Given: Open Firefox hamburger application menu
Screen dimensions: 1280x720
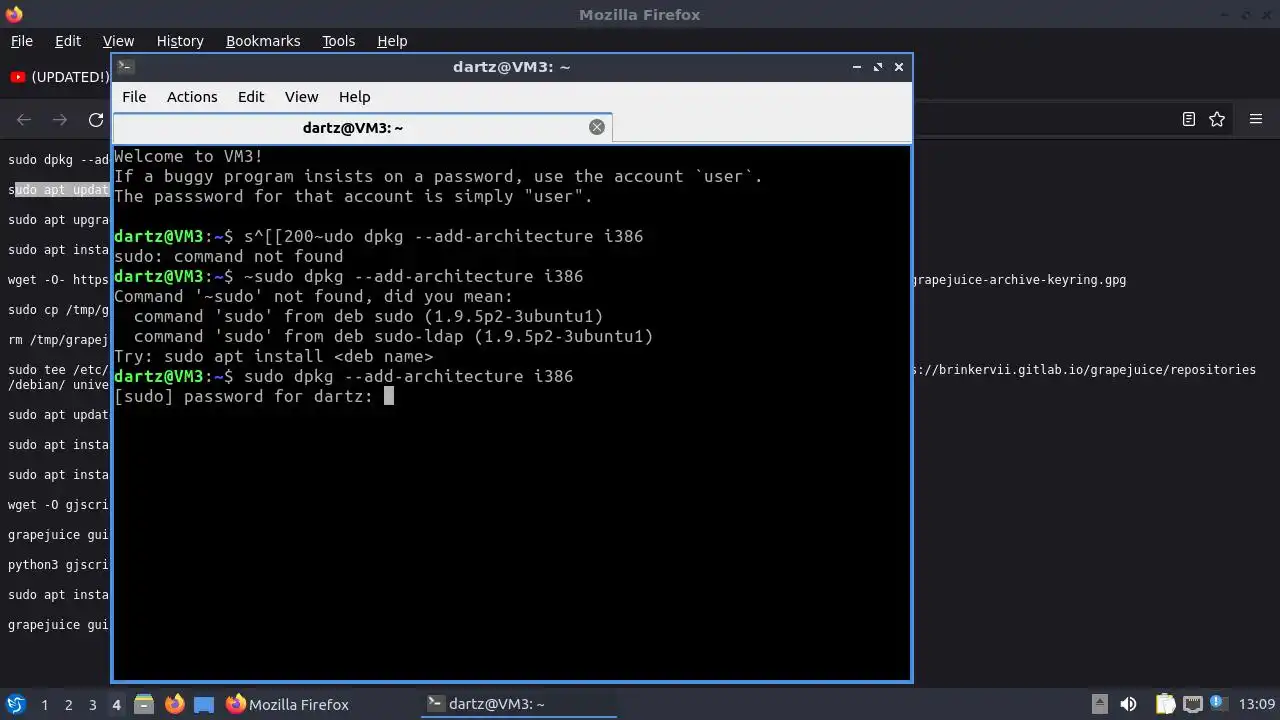Looking at the screenshot, I should click(1256, 119).
